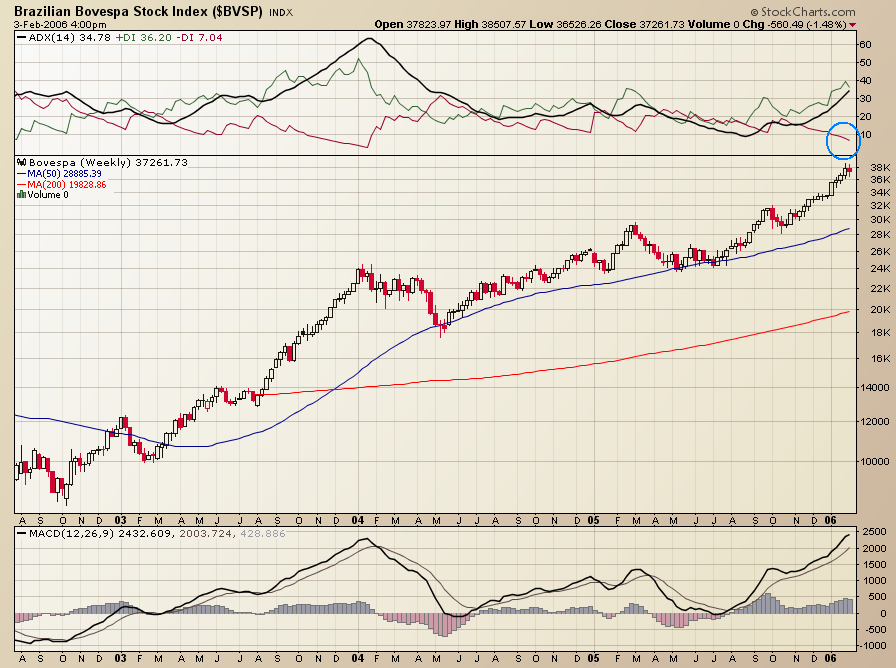Click the 2500 label on the MACD scale
The image size is (896, 668).
[x=875, y=532]
